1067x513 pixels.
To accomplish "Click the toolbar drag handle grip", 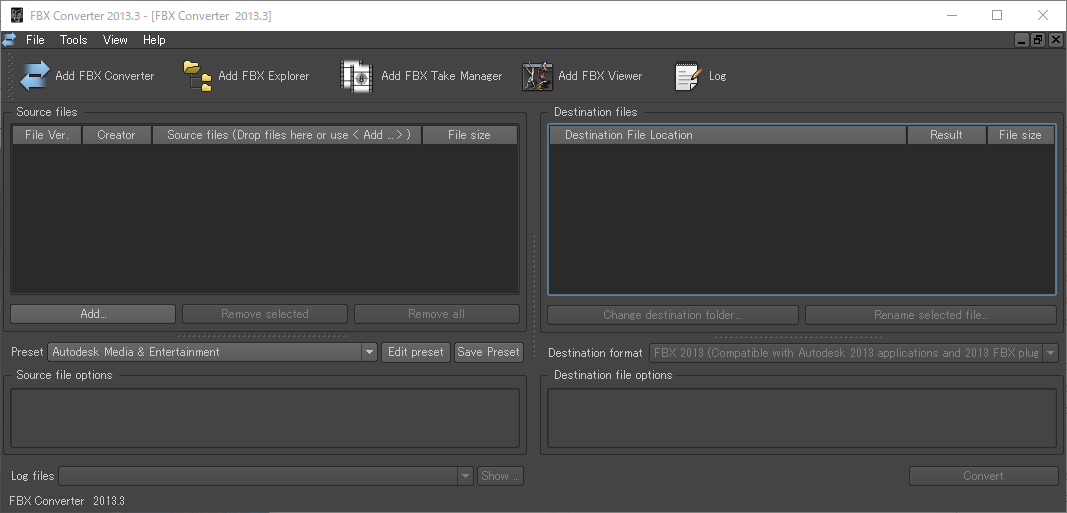I will (10, 76).
